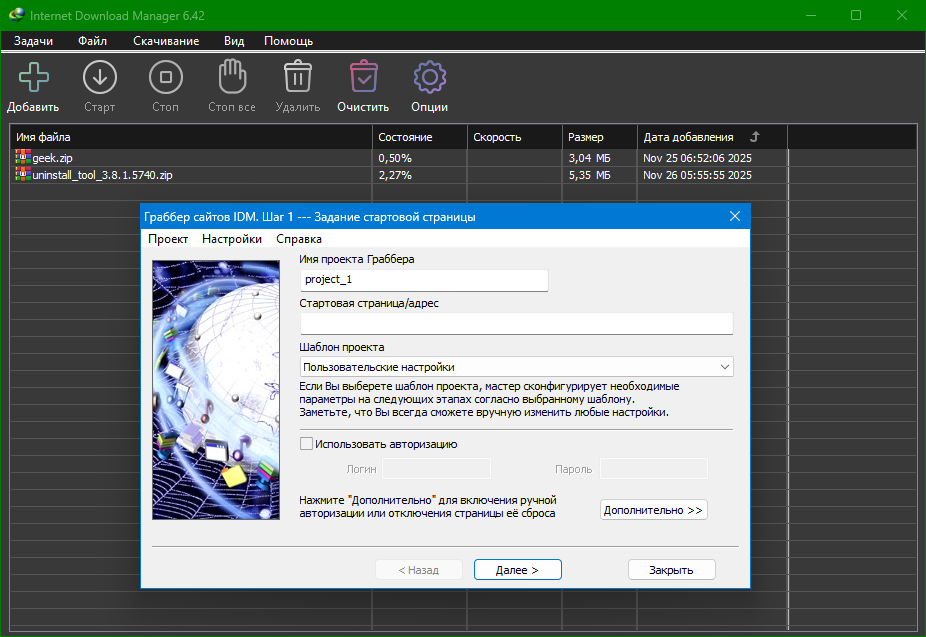Image resolution: width=926 pixels, height=637 pixels.
Task: Open the grabber Настройки menu
Action: 232,239
